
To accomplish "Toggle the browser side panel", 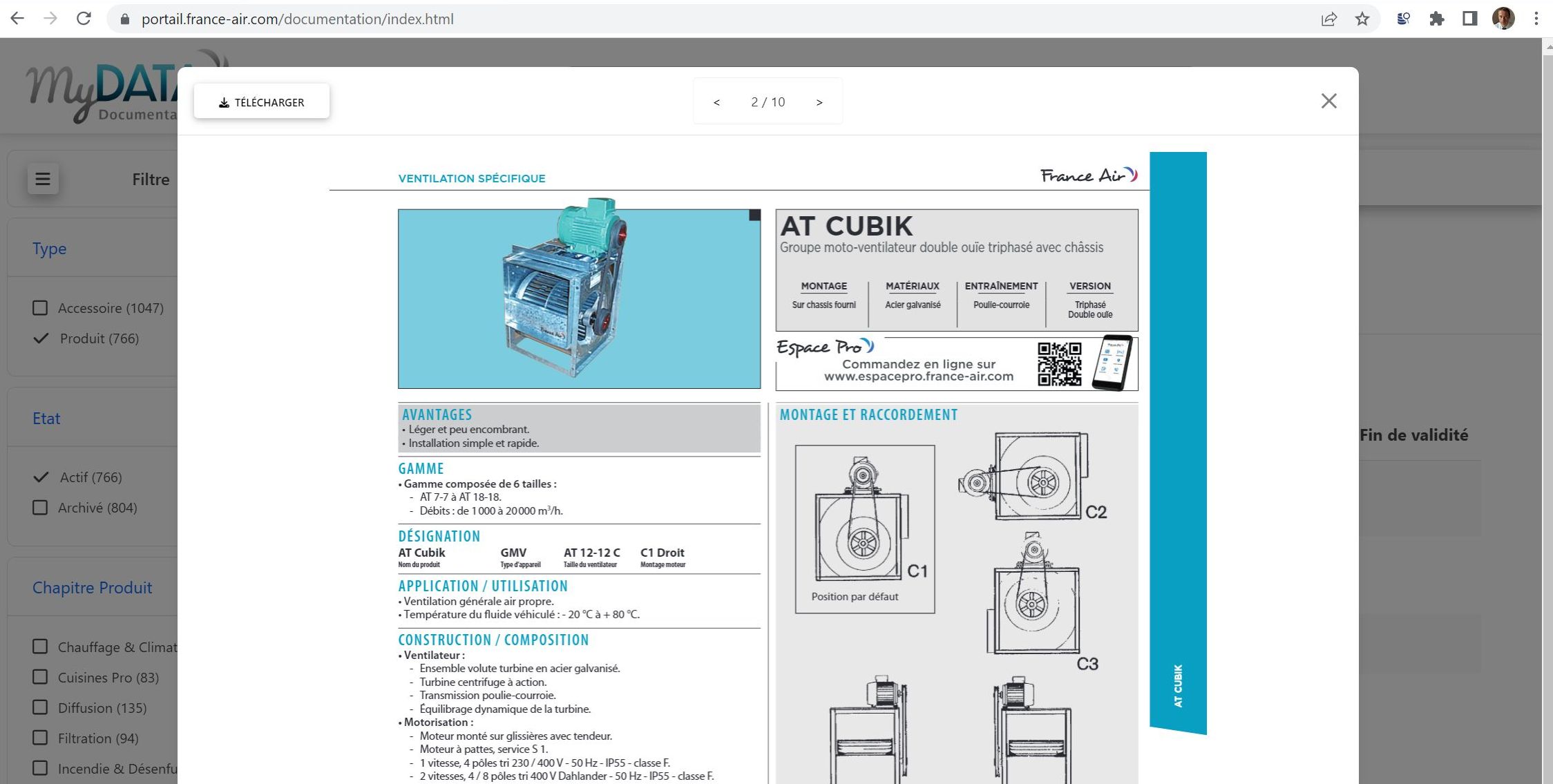I will (1469, 19).
